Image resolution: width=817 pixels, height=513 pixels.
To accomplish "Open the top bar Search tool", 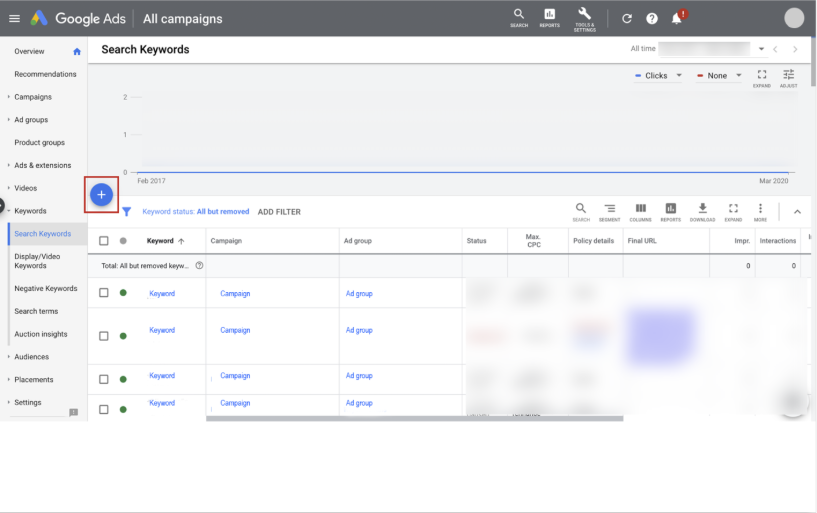I will click(x=519, y=18).
